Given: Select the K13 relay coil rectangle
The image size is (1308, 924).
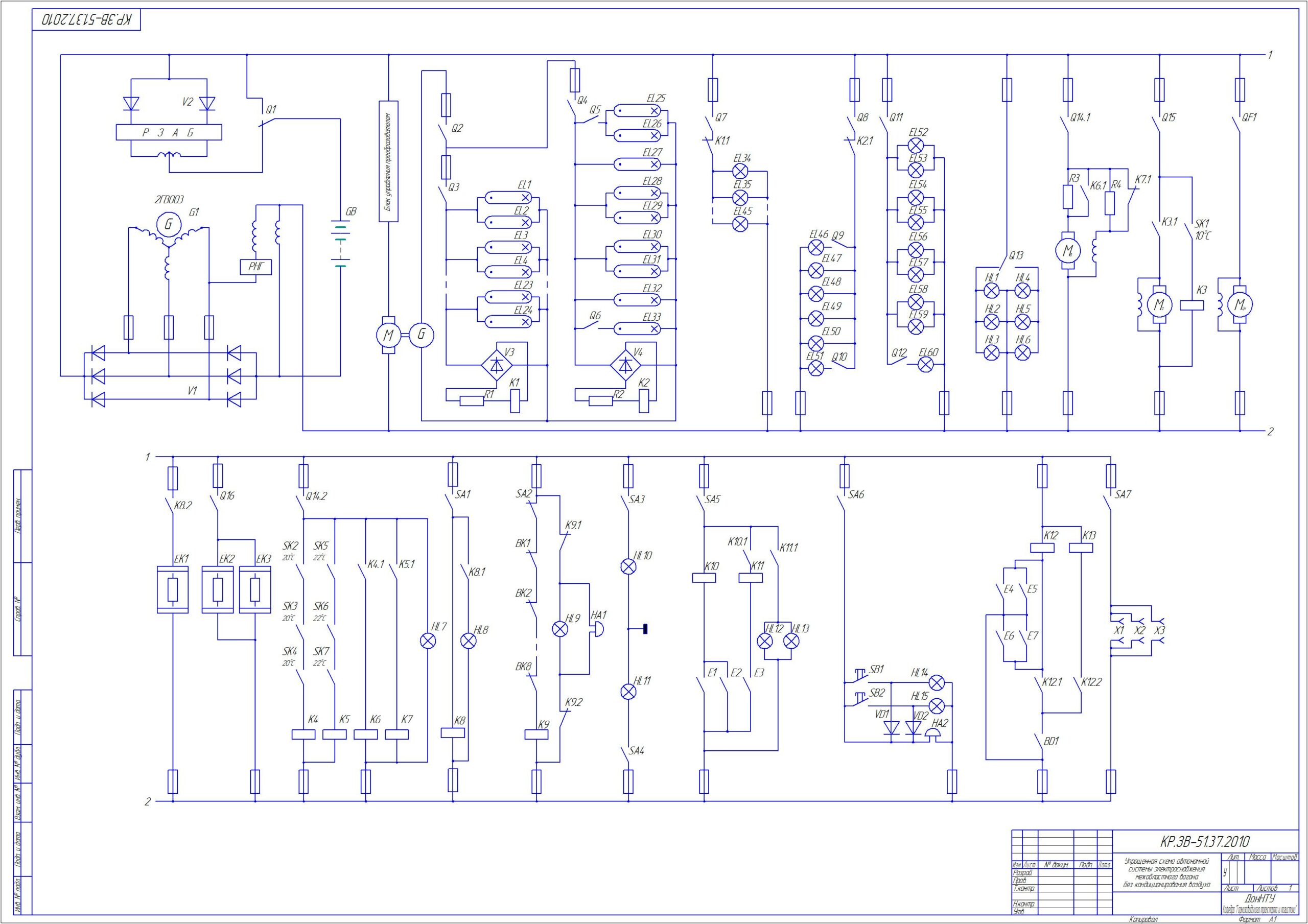Looking at the screenshot, I should (x=1081, y=548).
